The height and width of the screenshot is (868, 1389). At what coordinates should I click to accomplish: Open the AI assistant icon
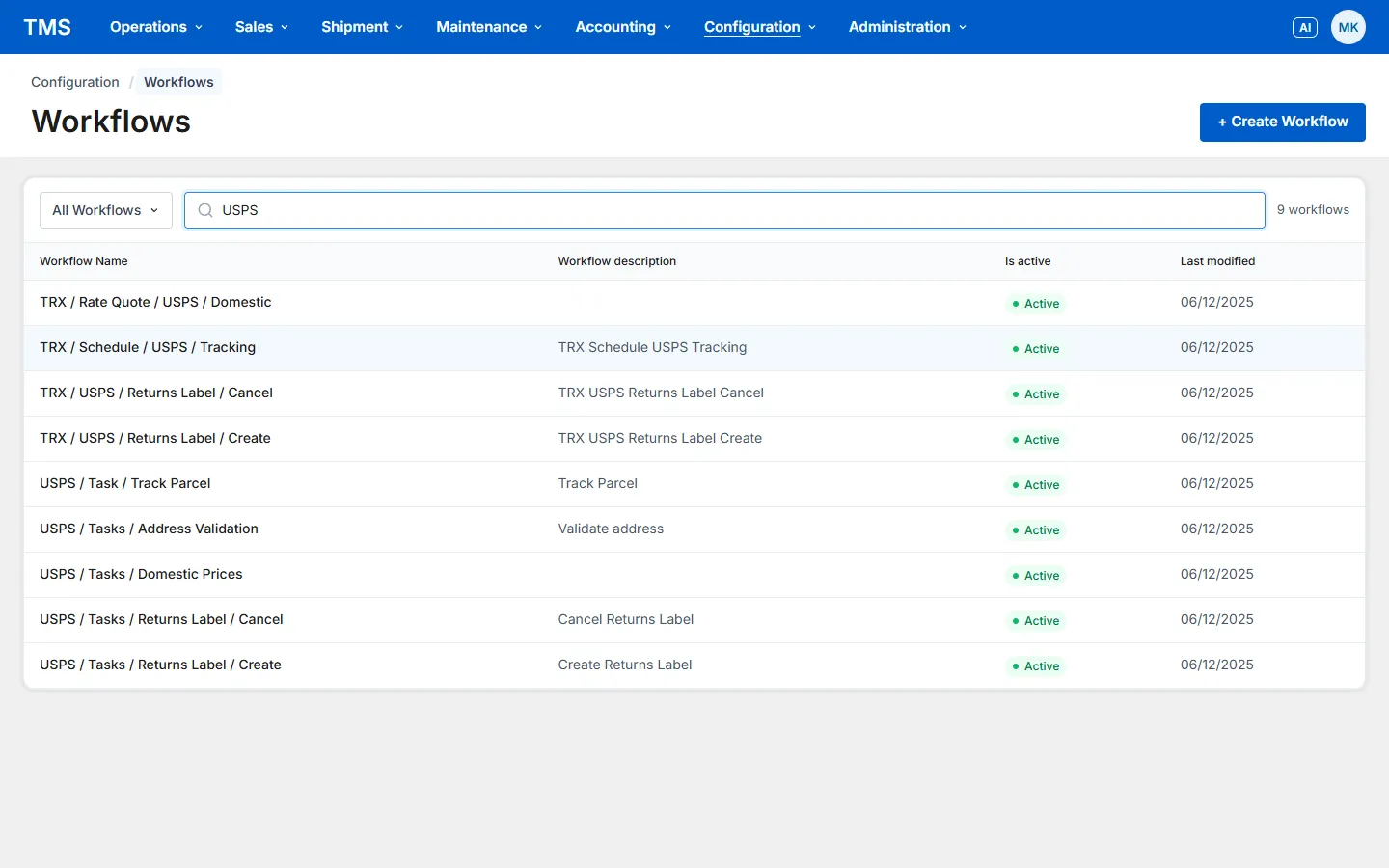click(x=1305, y=27)
